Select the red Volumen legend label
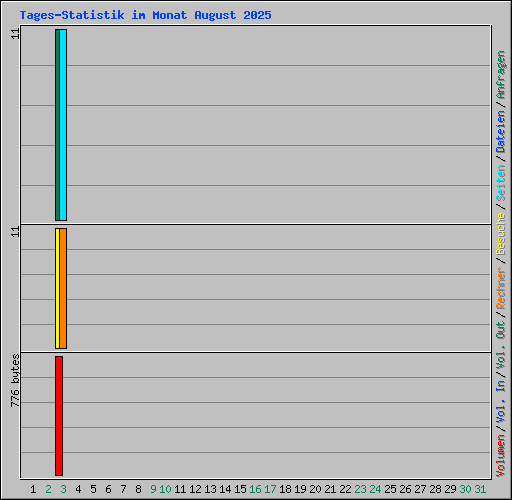Image resolution: width=512 pixels, height=500 pixels. (x=501, y=456)
